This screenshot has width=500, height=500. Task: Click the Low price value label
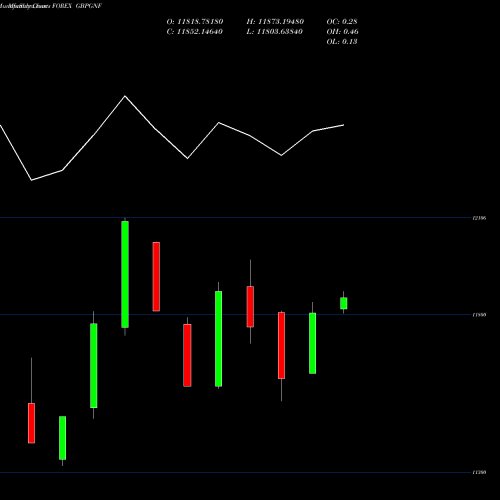274,32
